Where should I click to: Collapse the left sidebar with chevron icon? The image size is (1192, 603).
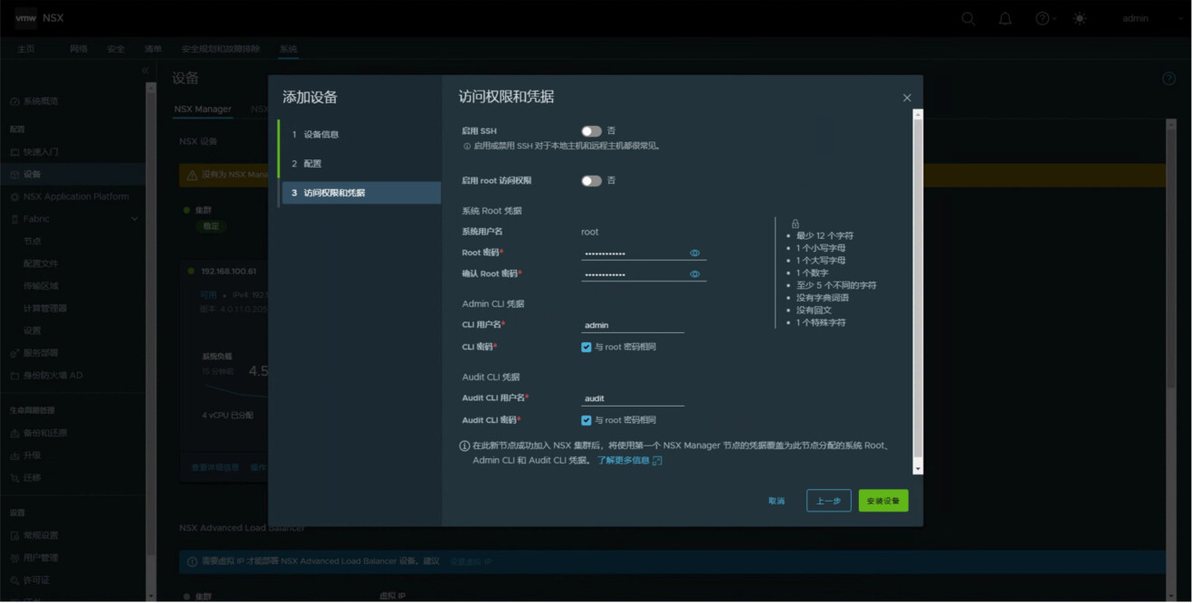coord(145,70)
